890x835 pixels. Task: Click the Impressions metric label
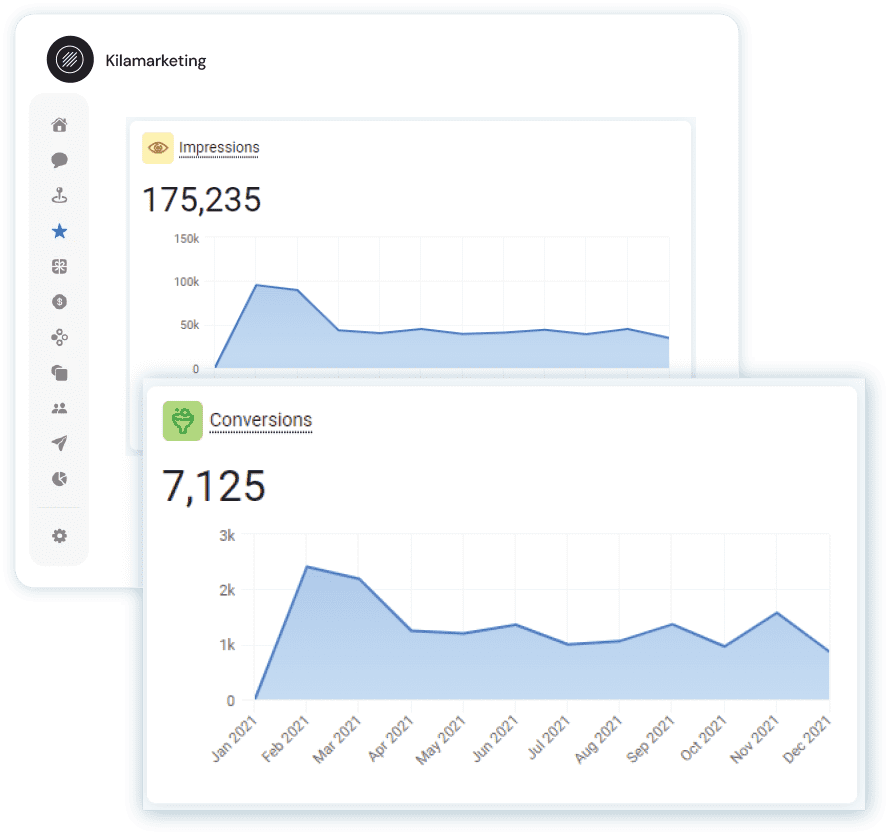(219, 148)
